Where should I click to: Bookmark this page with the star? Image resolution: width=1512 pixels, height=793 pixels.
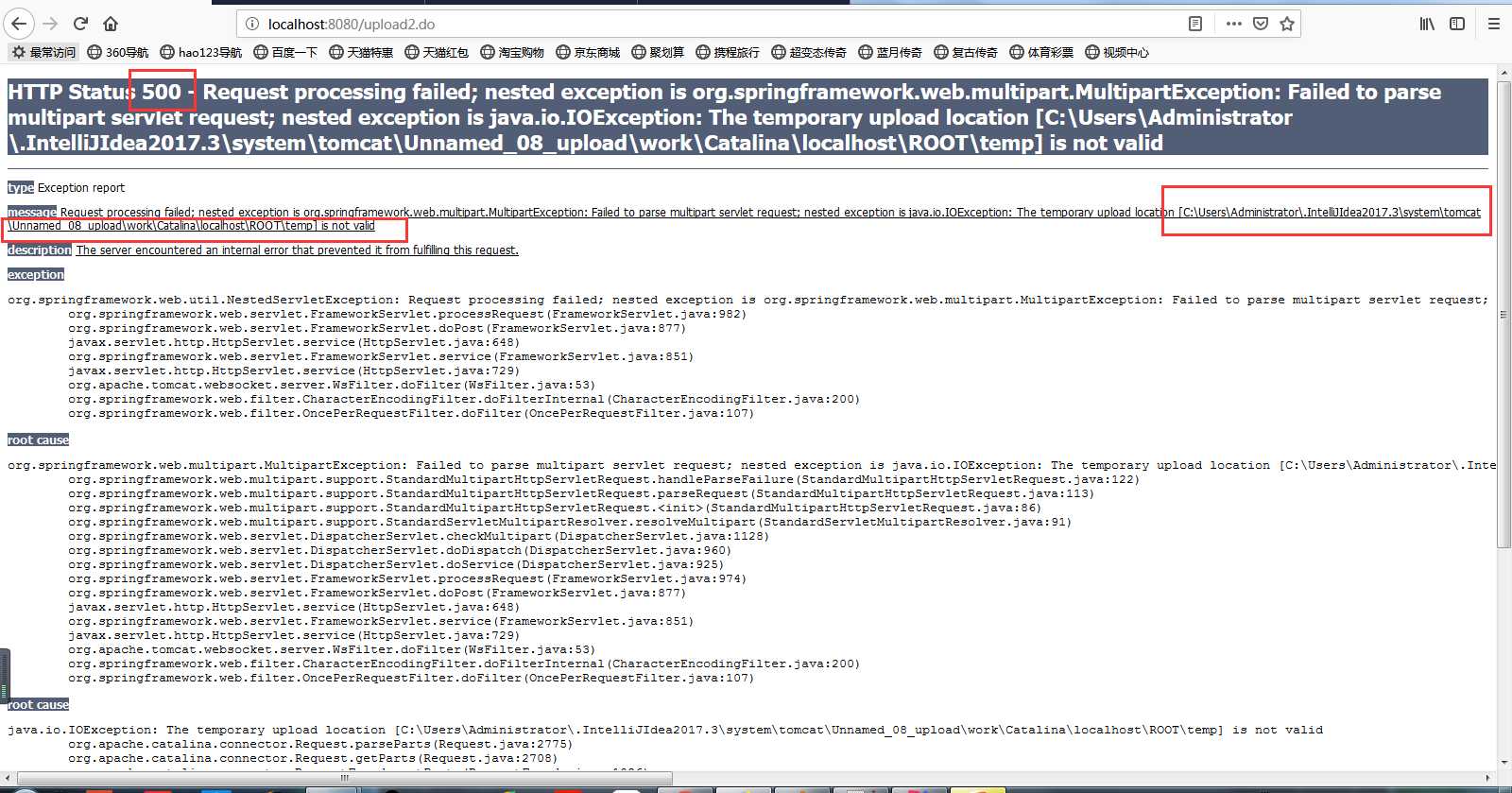coord(1287,24)
